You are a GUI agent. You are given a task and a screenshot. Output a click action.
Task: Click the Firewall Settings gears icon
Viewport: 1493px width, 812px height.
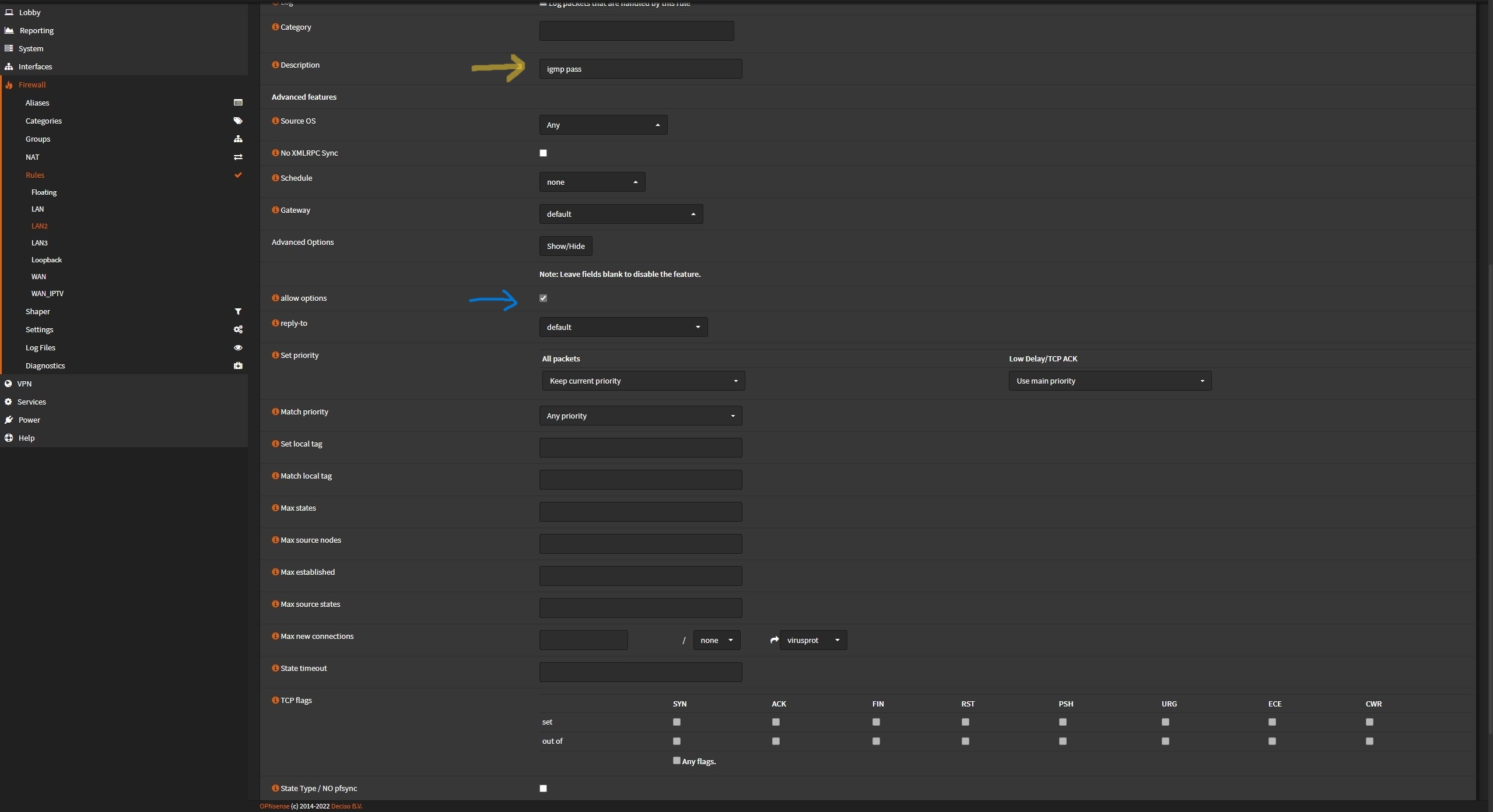click(238, 329)
